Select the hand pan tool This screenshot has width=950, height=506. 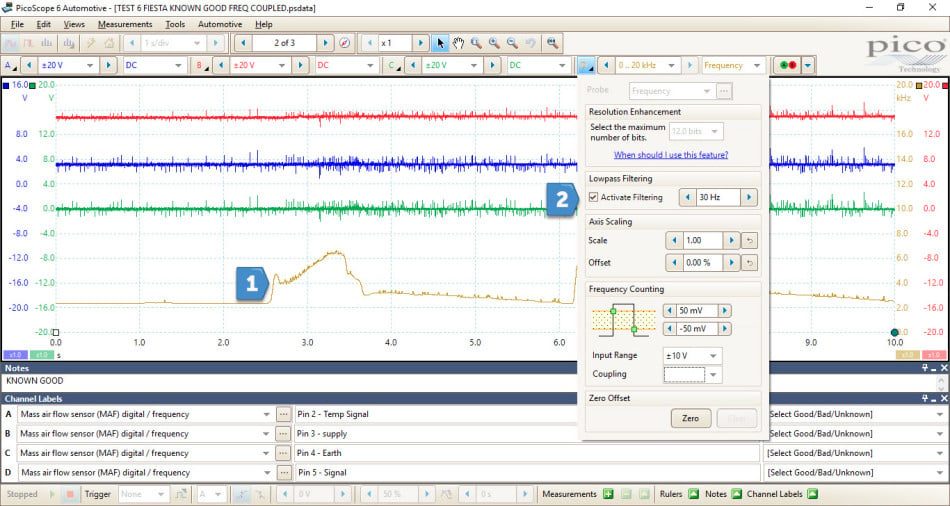(458, 43)
